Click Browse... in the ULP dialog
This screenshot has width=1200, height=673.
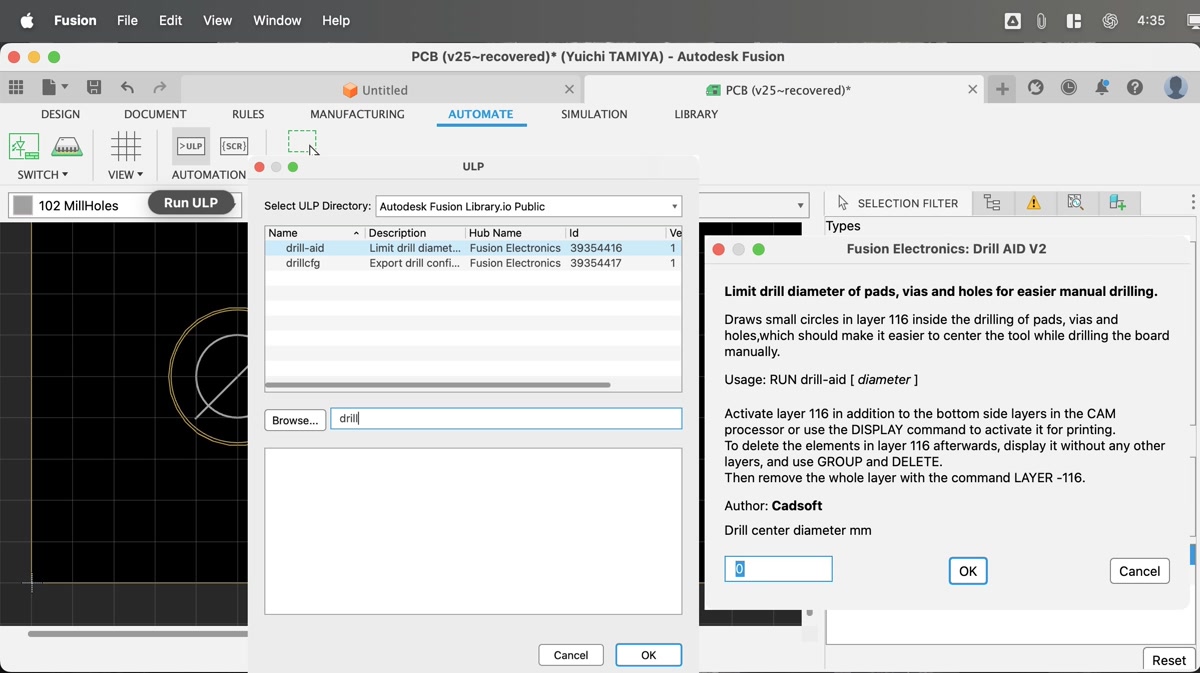[x=295, y=420]
